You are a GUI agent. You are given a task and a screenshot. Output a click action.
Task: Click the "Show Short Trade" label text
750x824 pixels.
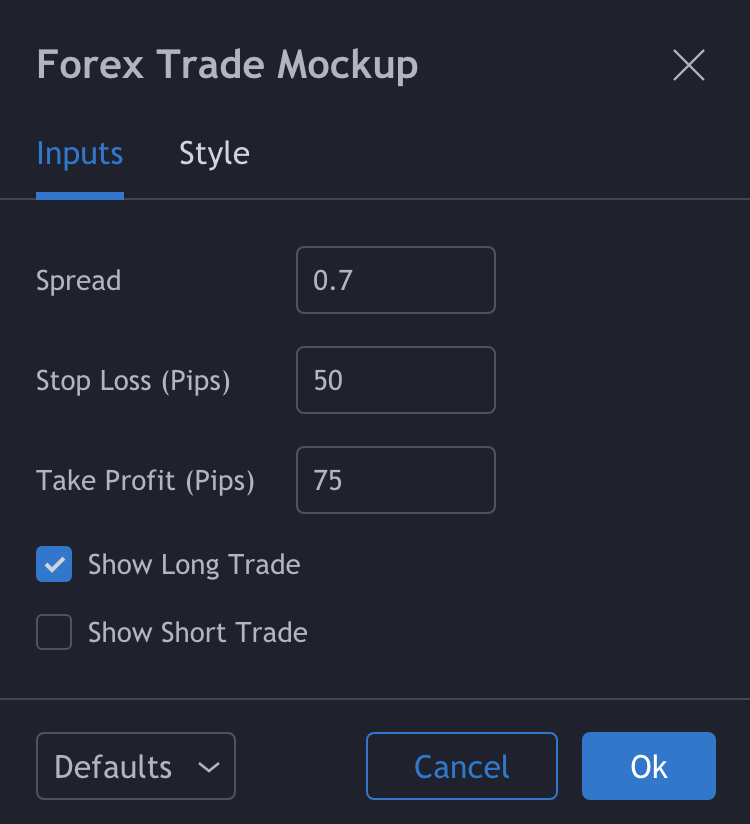click(x=197, y=632)
